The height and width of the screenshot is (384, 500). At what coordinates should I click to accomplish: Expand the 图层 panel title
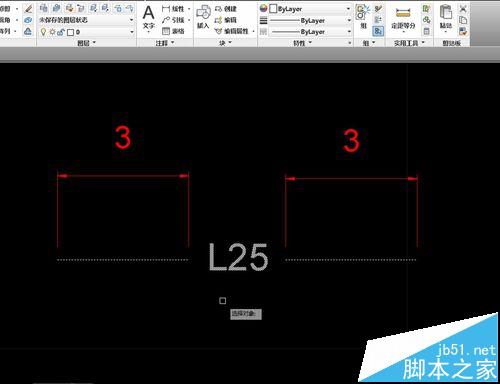click(x=86, y=43)
